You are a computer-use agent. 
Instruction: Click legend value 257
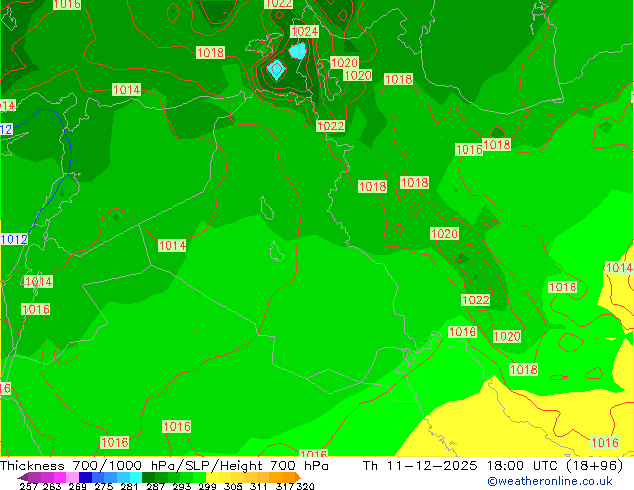pos(28,486)
